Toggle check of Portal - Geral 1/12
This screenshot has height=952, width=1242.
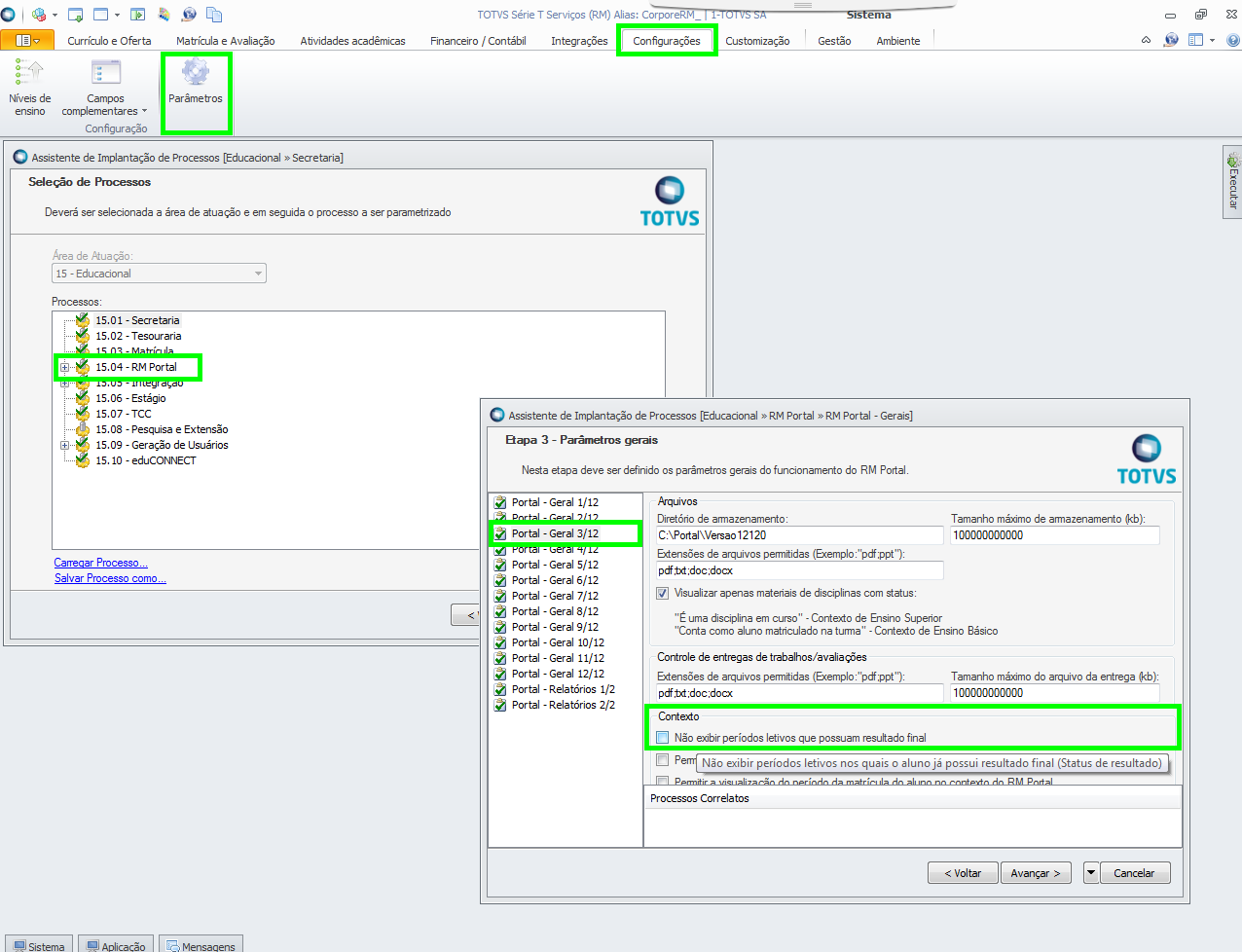coord(500,502)
